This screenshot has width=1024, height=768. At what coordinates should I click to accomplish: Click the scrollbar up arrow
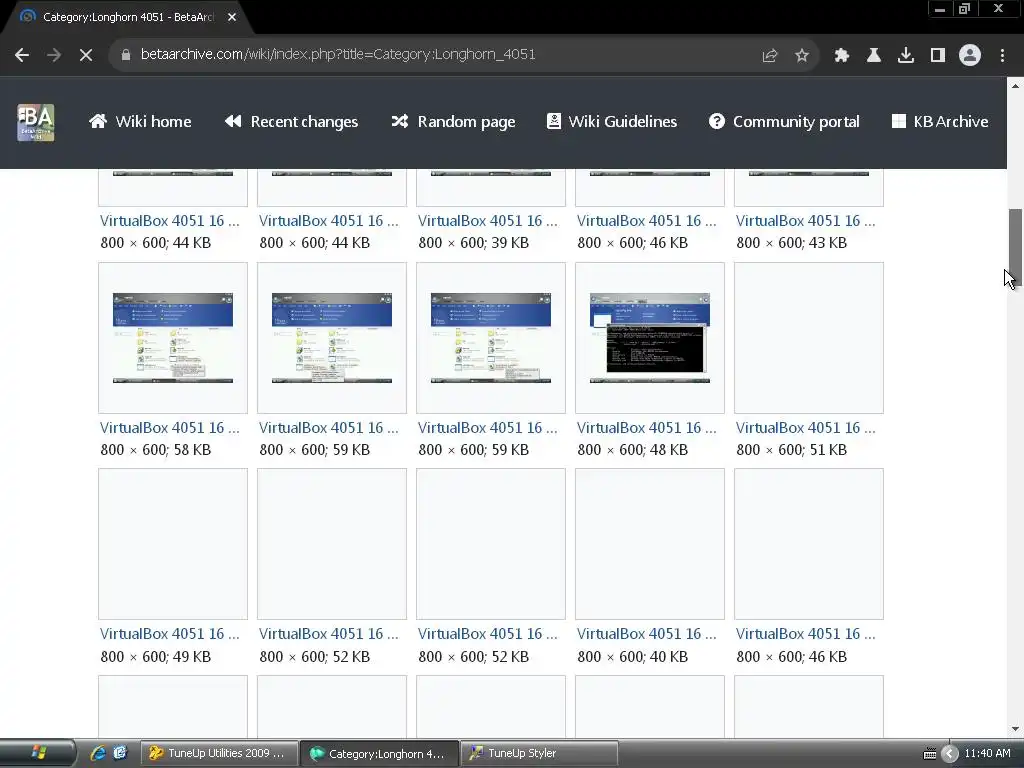pos(1015,86)
